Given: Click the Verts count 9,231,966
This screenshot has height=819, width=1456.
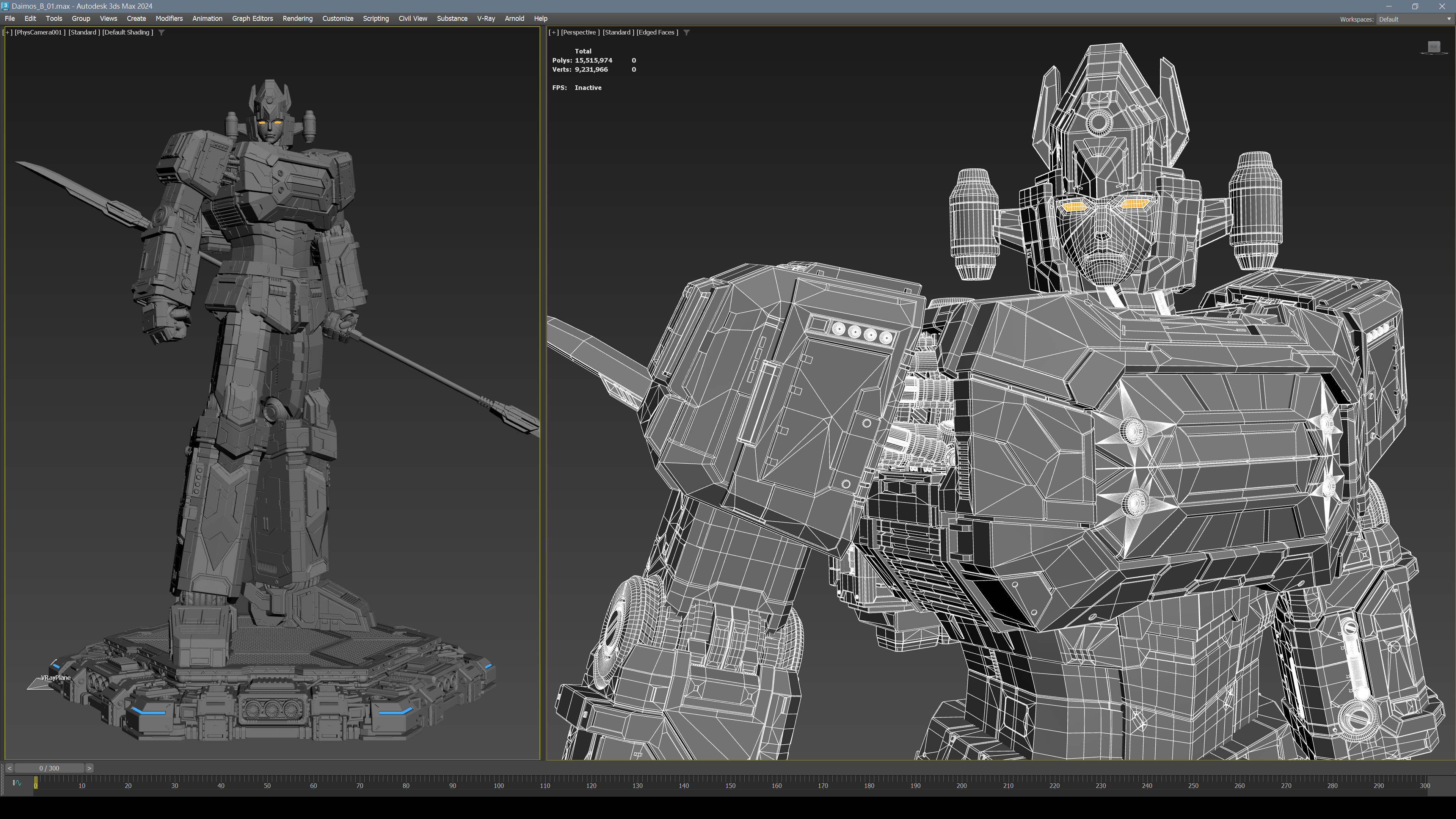Looking at the screenshot, I should (591, 69).
